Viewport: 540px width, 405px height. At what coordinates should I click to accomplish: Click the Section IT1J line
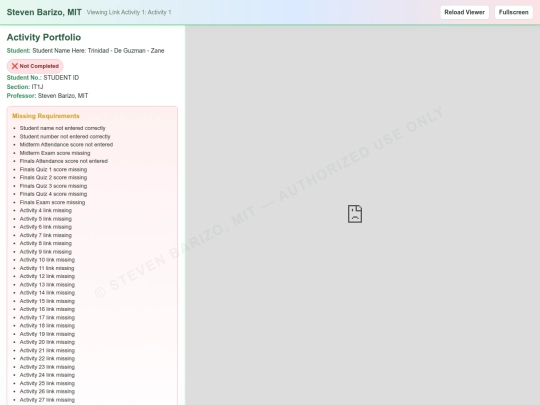(x=25, y=87)
